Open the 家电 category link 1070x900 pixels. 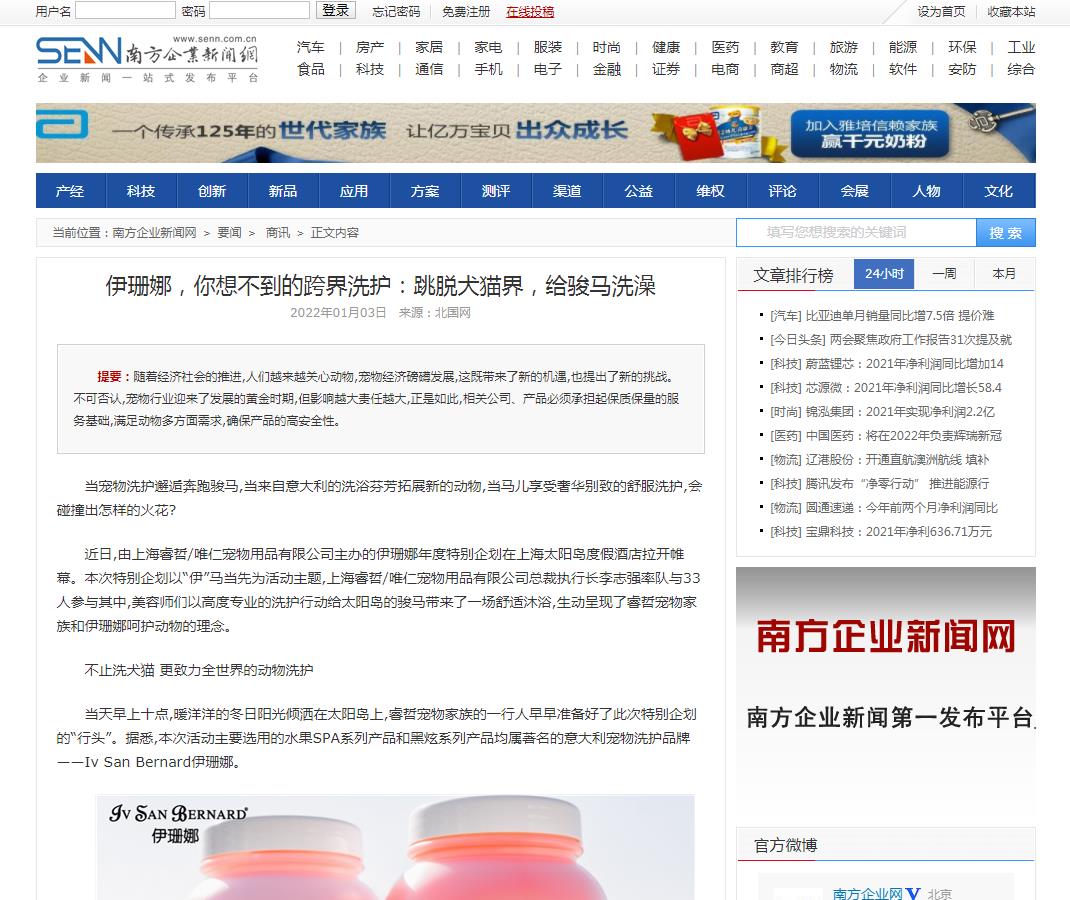tap(488, 47)
